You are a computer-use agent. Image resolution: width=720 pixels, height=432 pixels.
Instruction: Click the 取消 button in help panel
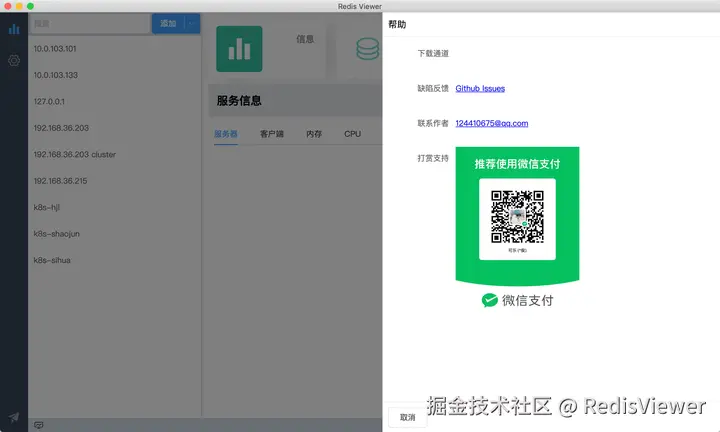407,417
